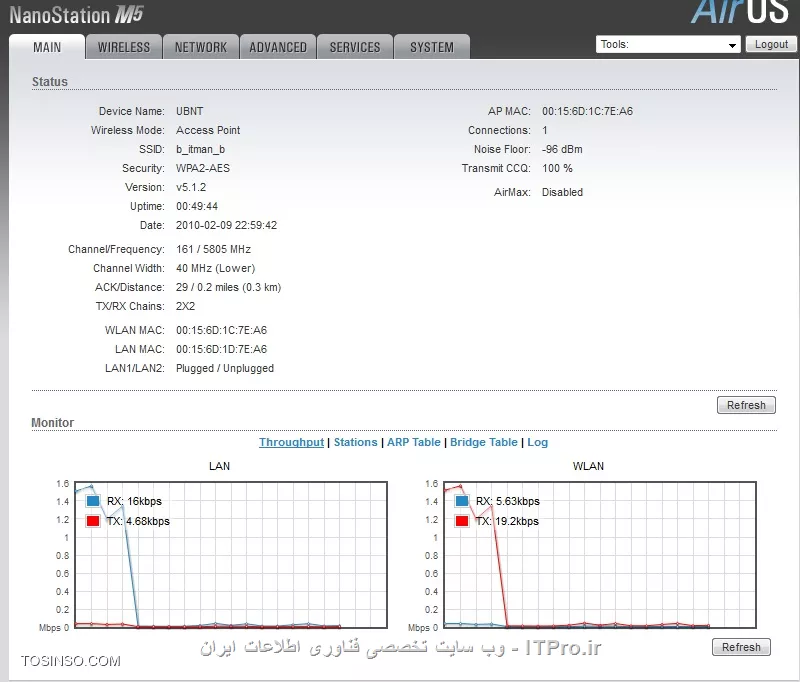Go to the ADVANCED tab
The width and height of the screenshot is (800, 682).
point(278,47)
